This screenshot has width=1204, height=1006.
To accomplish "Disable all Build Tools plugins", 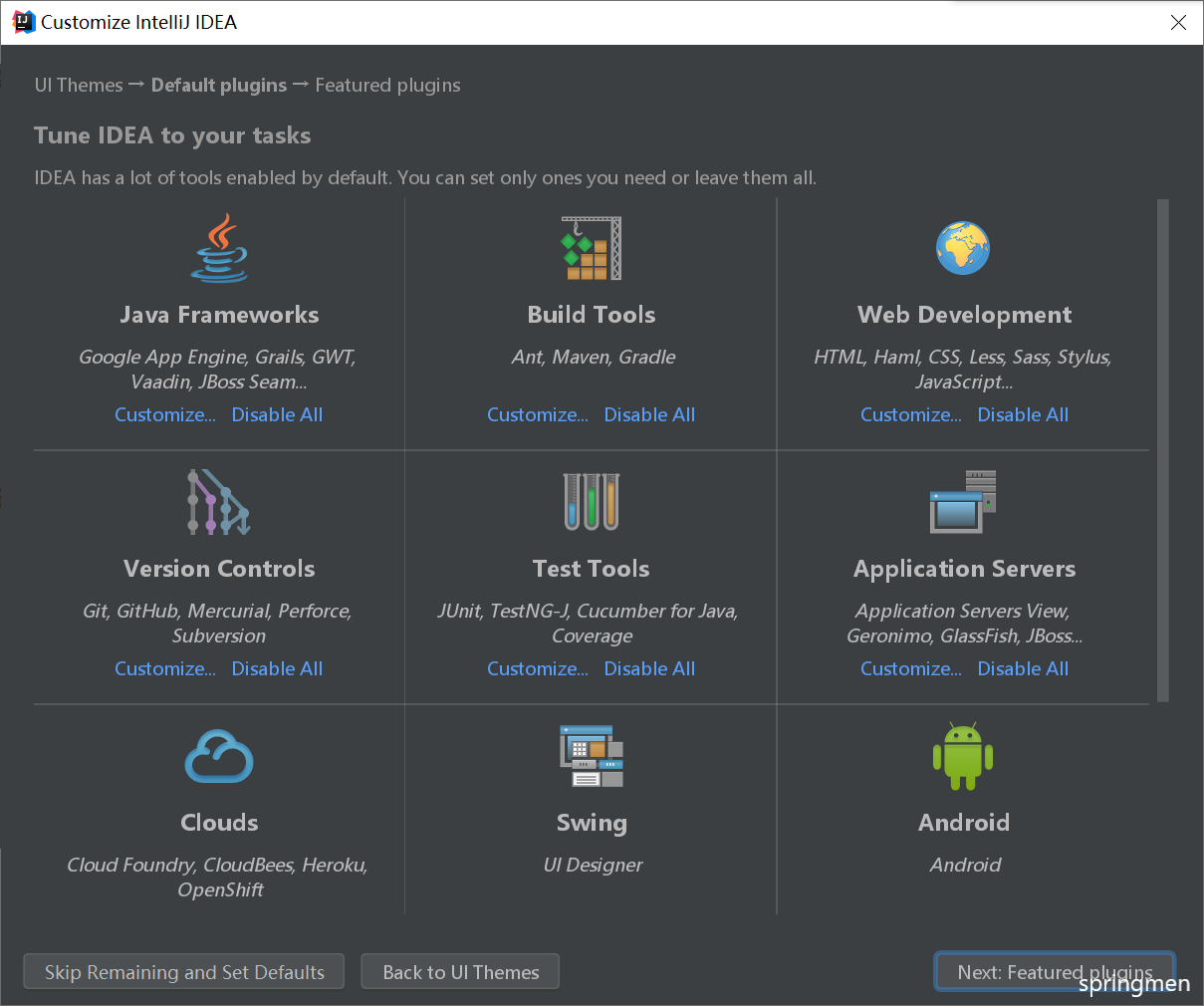I will tap(650, 414).
